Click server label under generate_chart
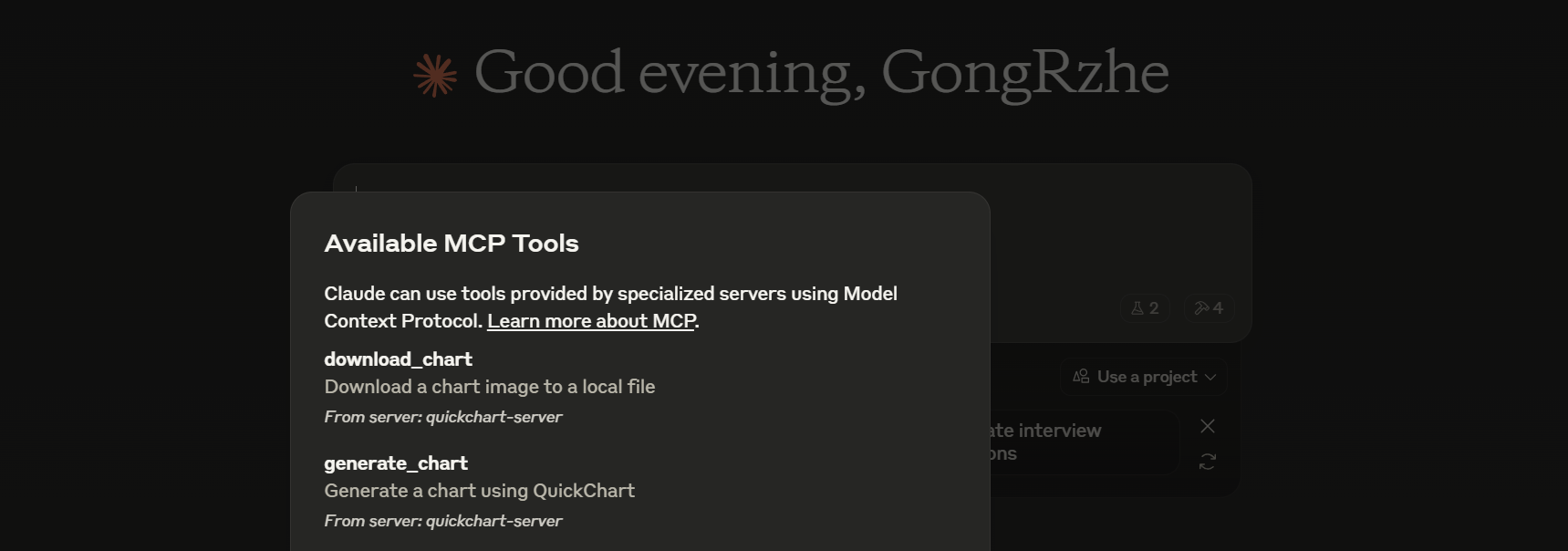 coord(442,521)
